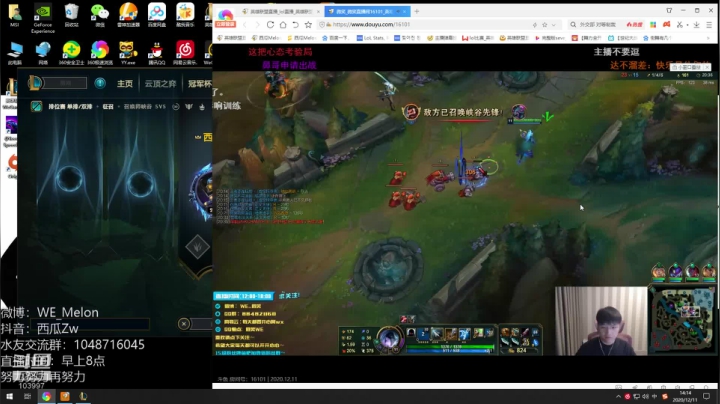The height and width of the screenshot is (404, 720).
Task: Expand the address bar dropdown chevron
Action: 554,25
